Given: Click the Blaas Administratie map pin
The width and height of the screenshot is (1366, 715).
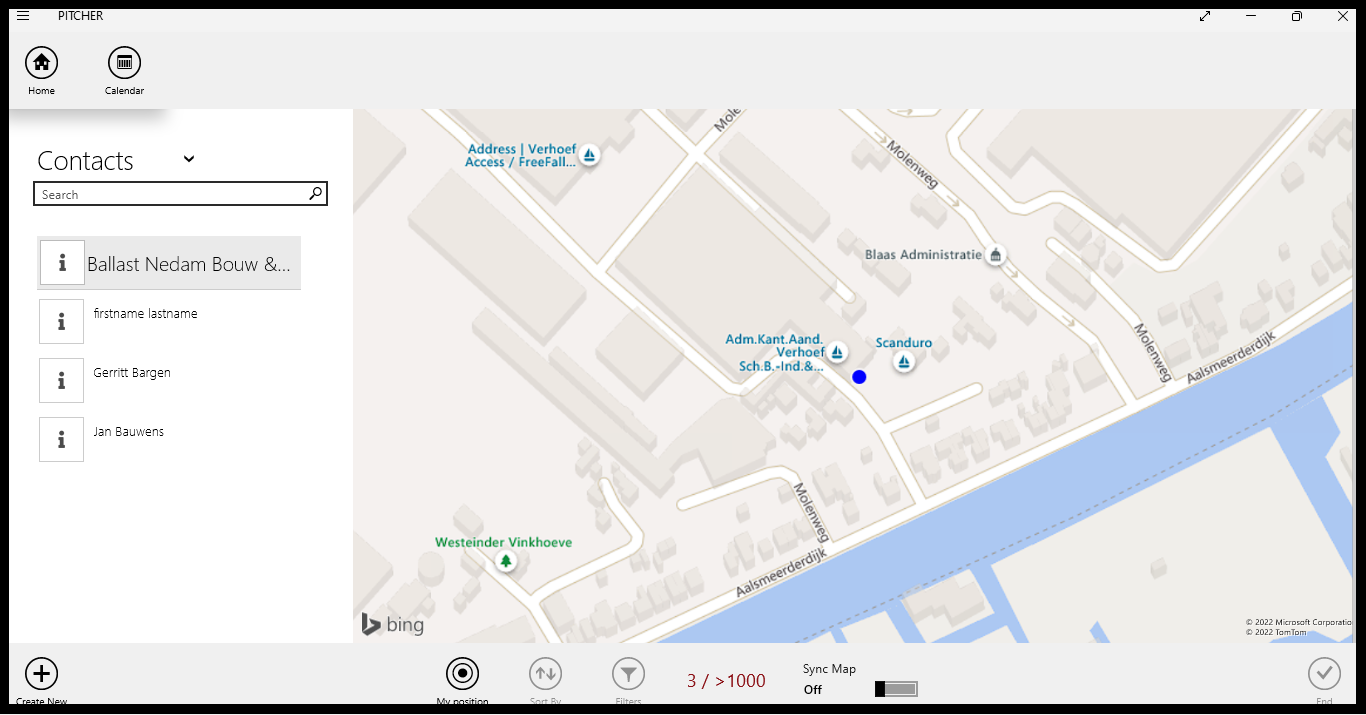Looking at the screenshot, I should click(x=995, y=256).
